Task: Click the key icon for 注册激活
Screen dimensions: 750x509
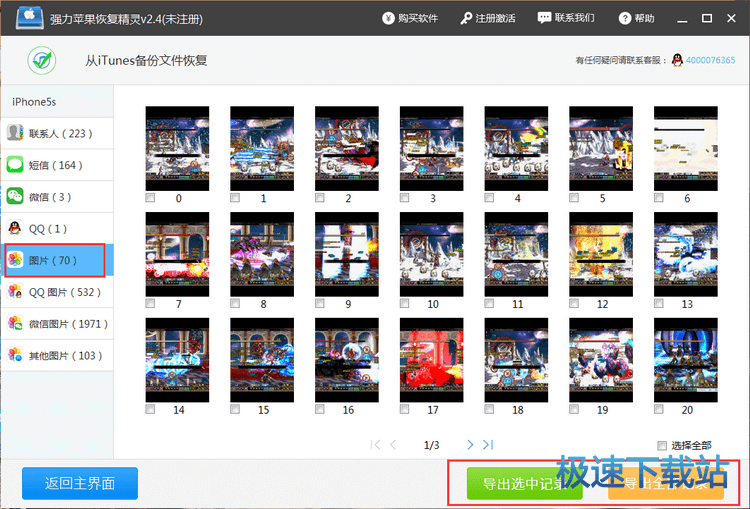Action: pos(466,19)
